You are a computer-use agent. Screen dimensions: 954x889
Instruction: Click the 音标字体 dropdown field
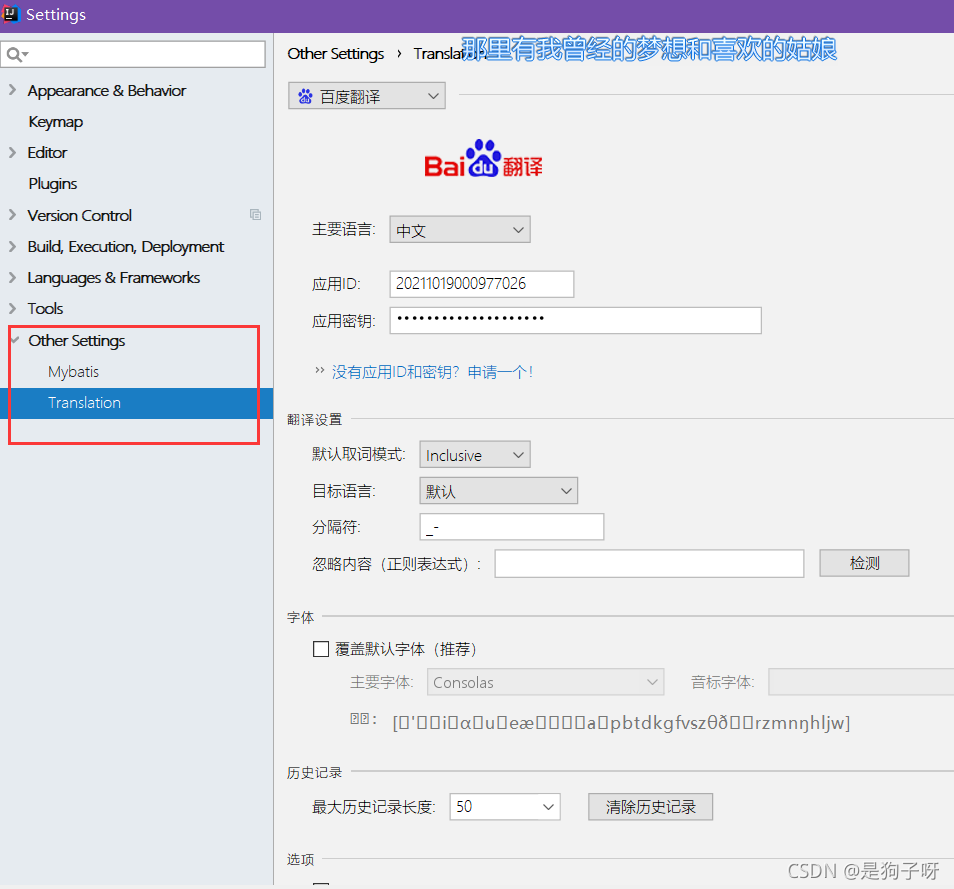pos(861,682)
